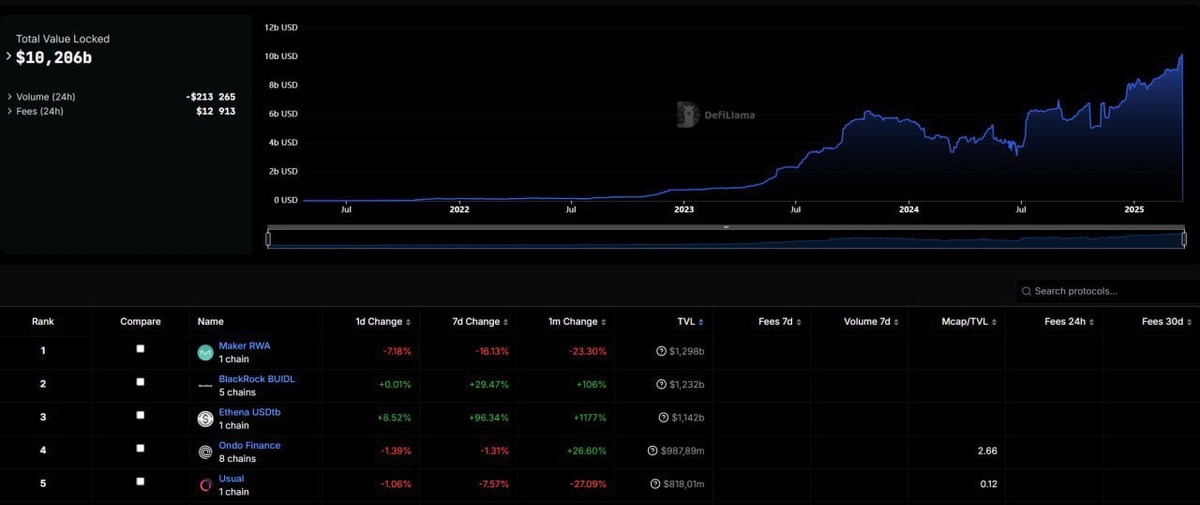Click the "8 chains" label under Ondo Finance
Screen dimensions: 1200x505
(237, 458)
